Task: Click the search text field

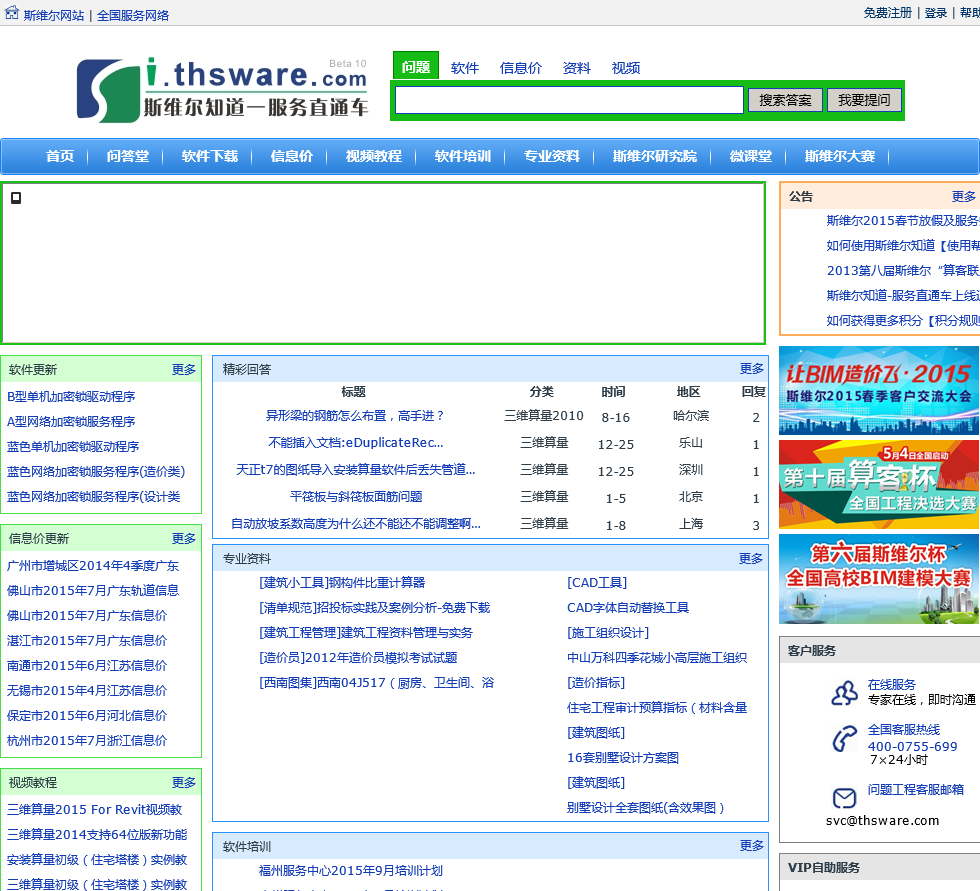Action: [x=569, y=100]
